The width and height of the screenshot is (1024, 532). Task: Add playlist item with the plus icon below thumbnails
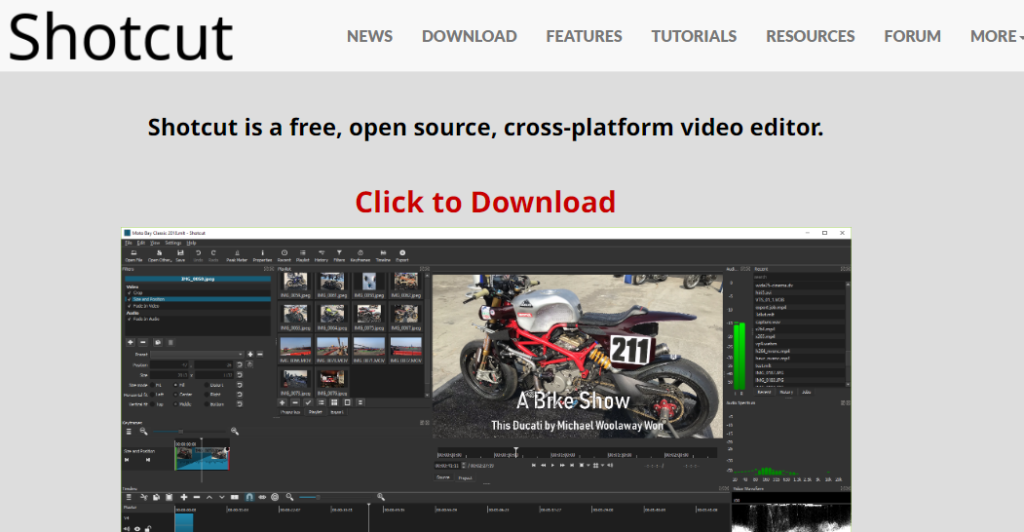(x=282, y=402)
